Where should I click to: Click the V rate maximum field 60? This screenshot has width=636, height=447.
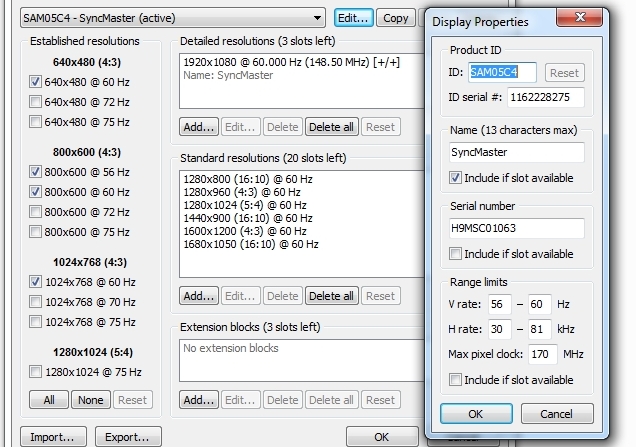pyautogui.click(x=539, y=304)
